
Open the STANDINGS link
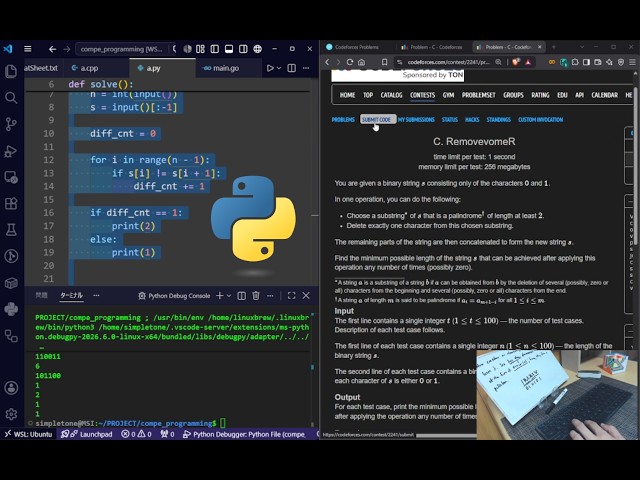click(x=498, y=120)
